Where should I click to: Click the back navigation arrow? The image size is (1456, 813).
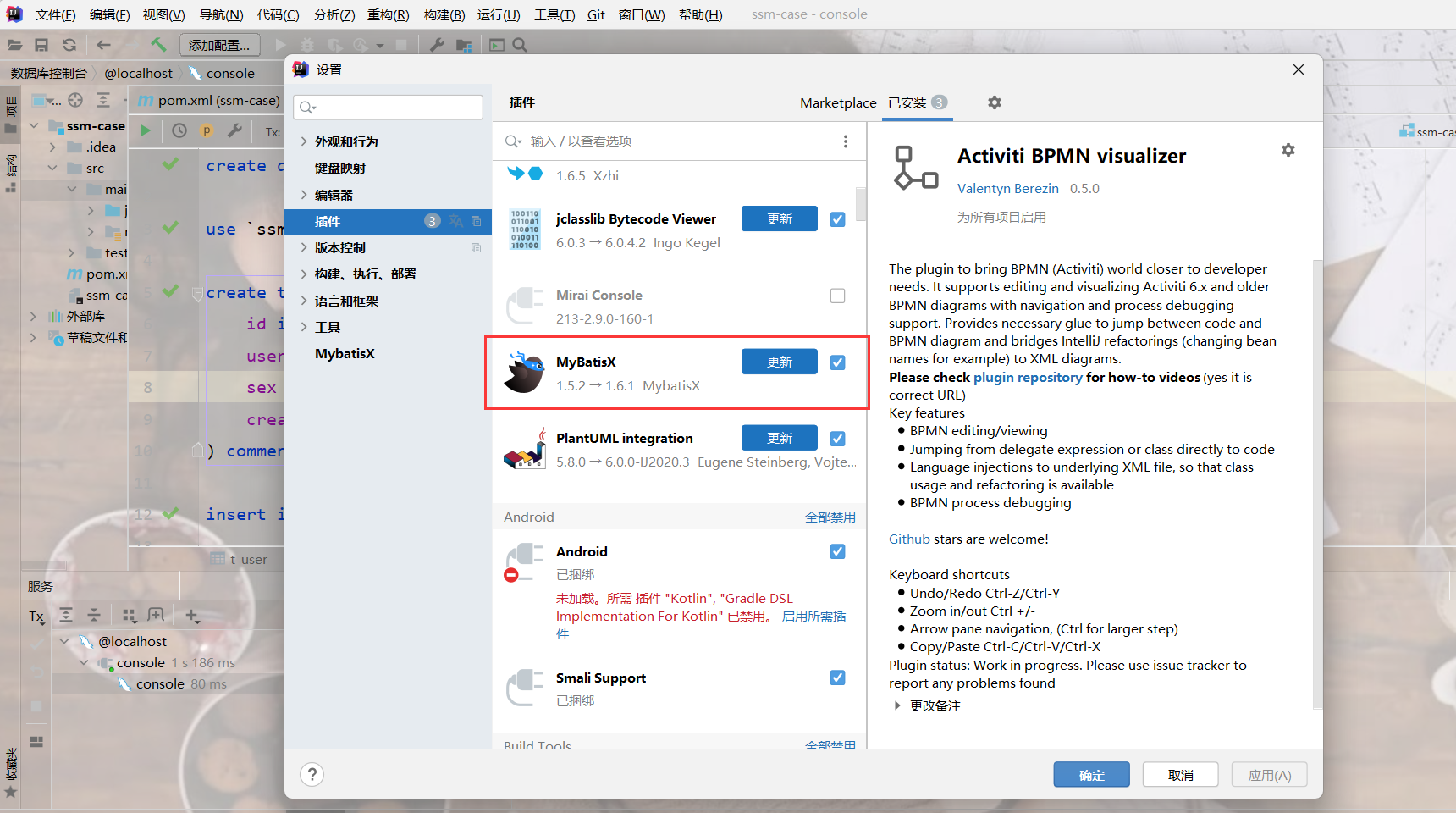(103, 45)
